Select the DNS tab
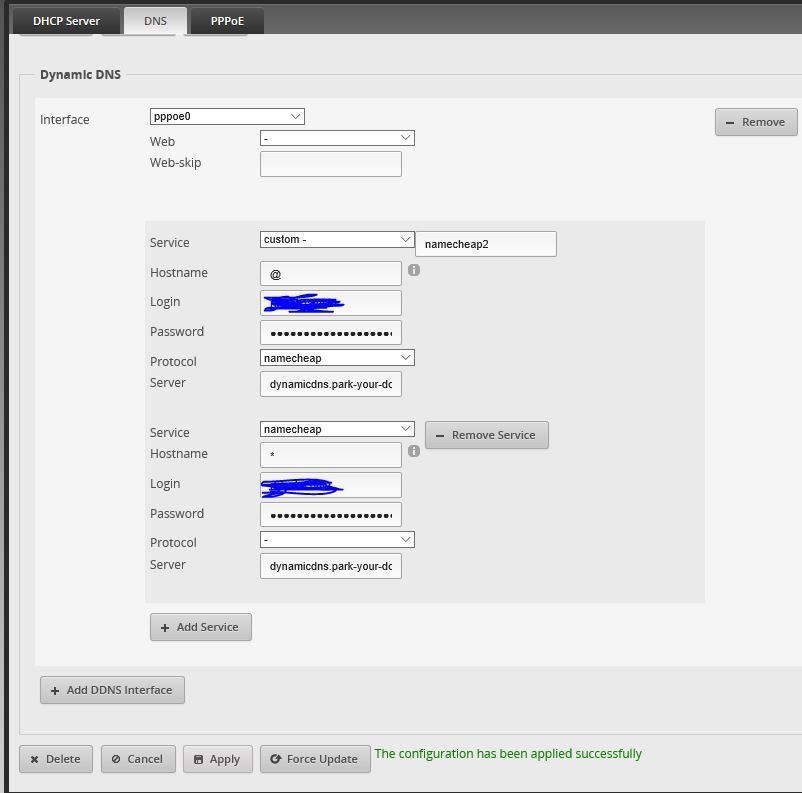The image size is (802, 793). 155,20
